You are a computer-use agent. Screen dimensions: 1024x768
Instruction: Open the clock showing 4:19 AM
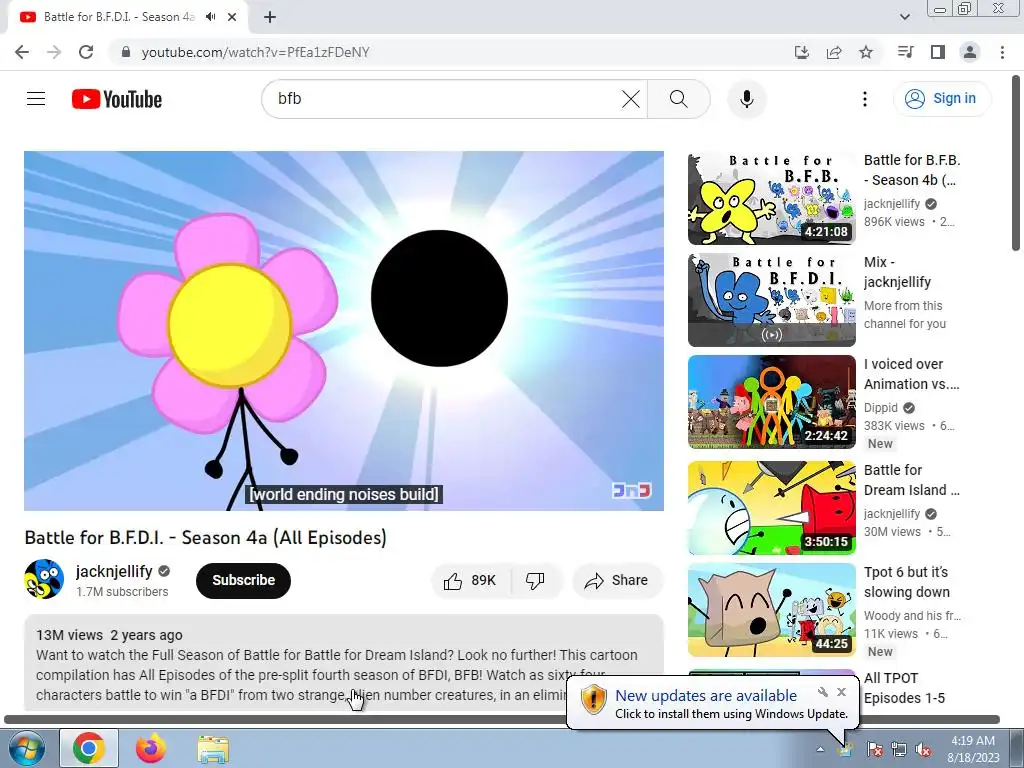pos(973,749)
